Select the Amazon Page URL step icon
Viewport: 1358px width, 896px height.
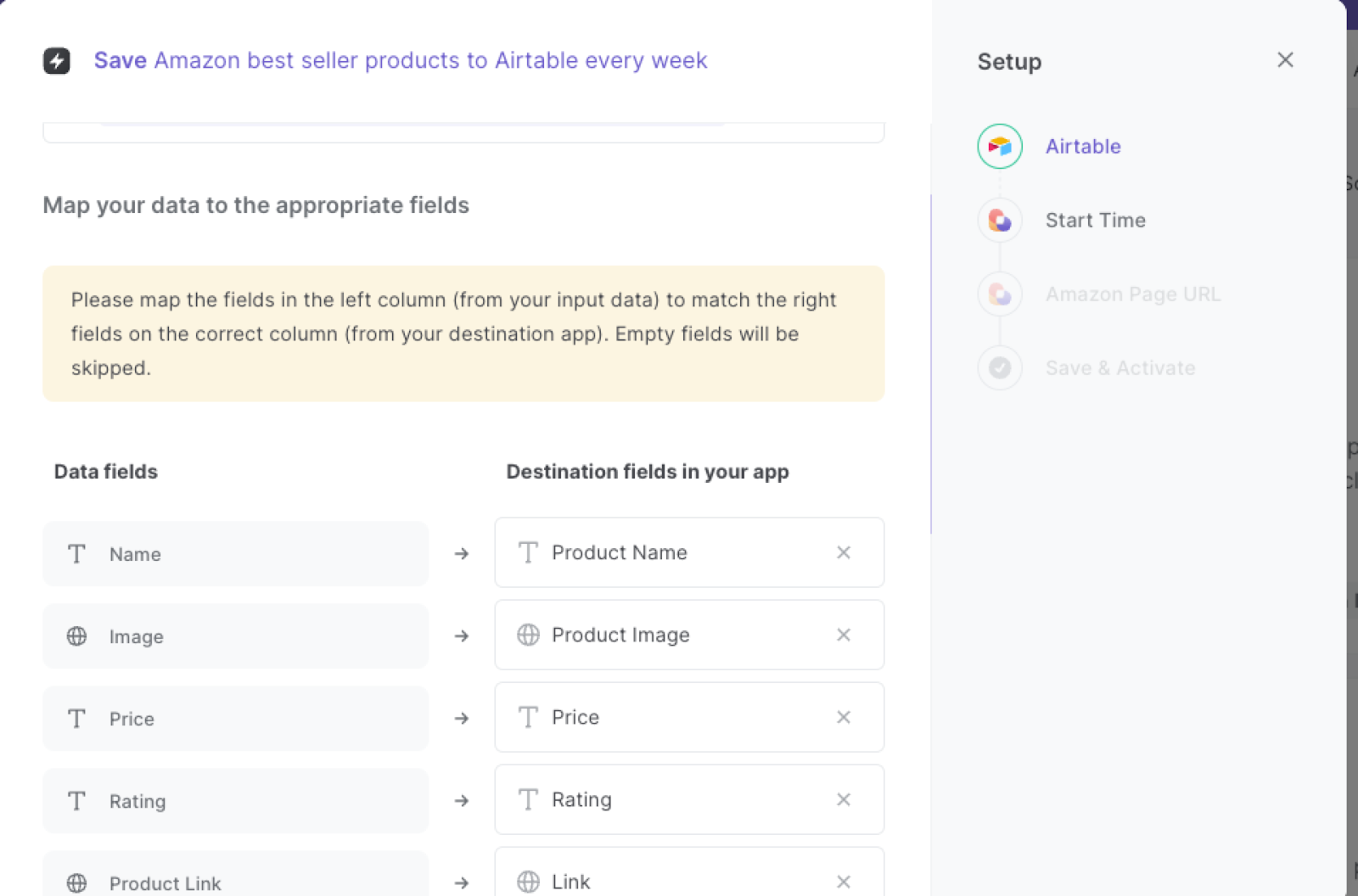(x=1000, y=294)
